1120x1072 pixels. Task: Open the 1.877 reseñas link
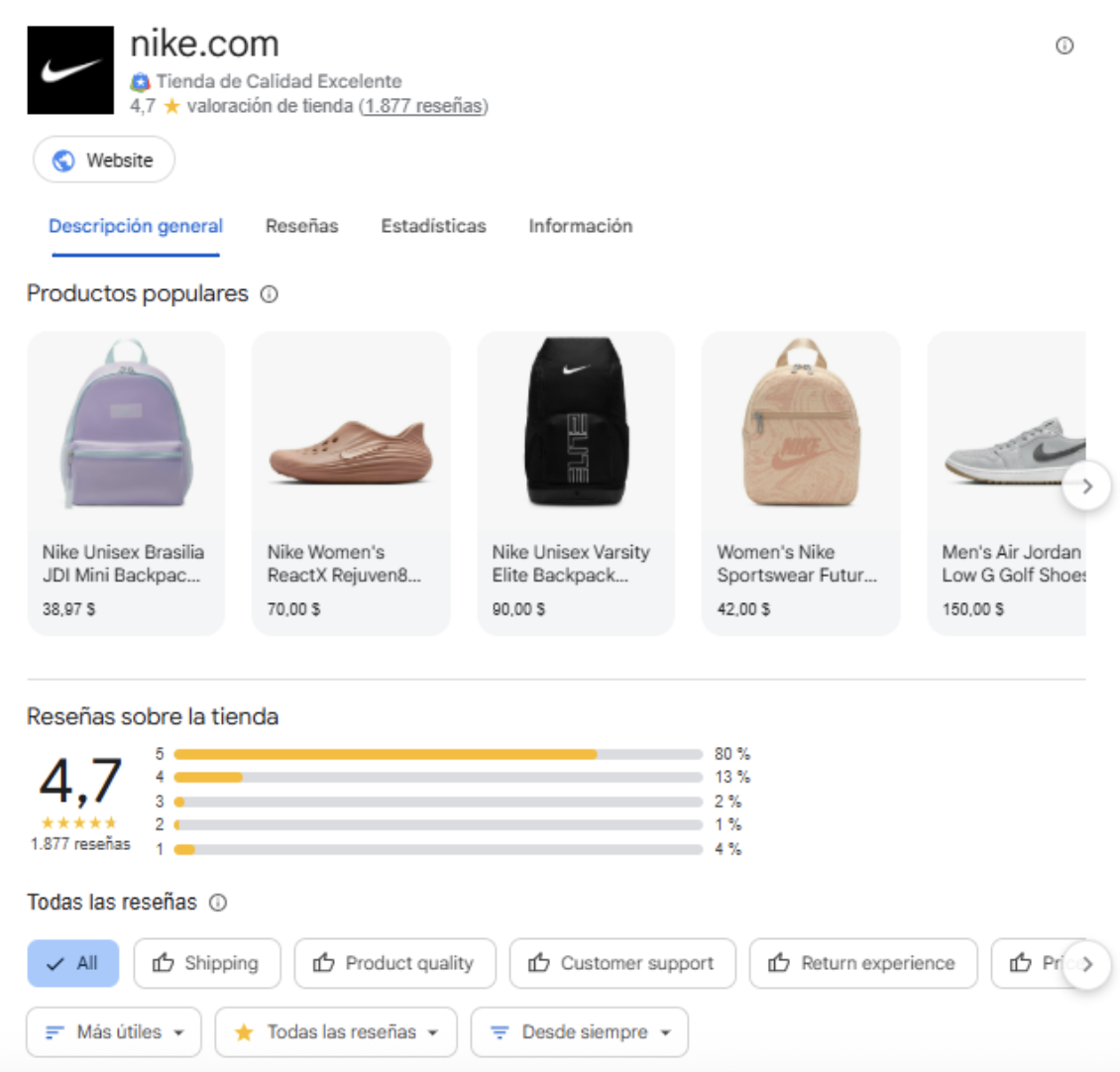click(423, 106)
